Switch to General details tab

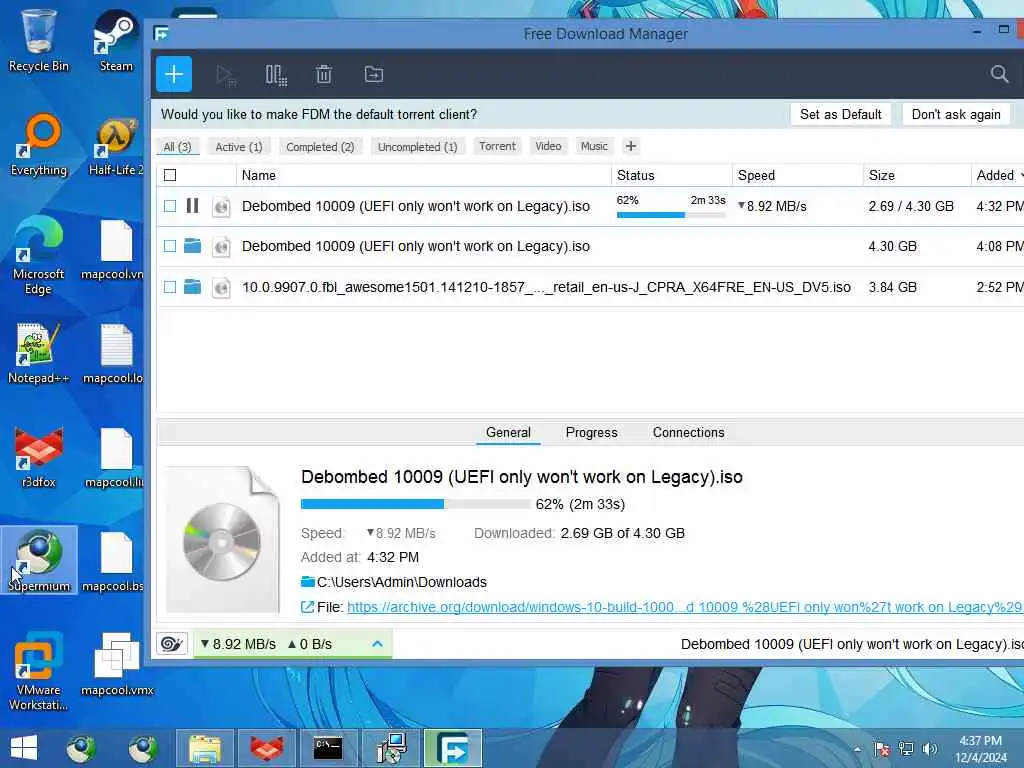[x=508, y=432]
